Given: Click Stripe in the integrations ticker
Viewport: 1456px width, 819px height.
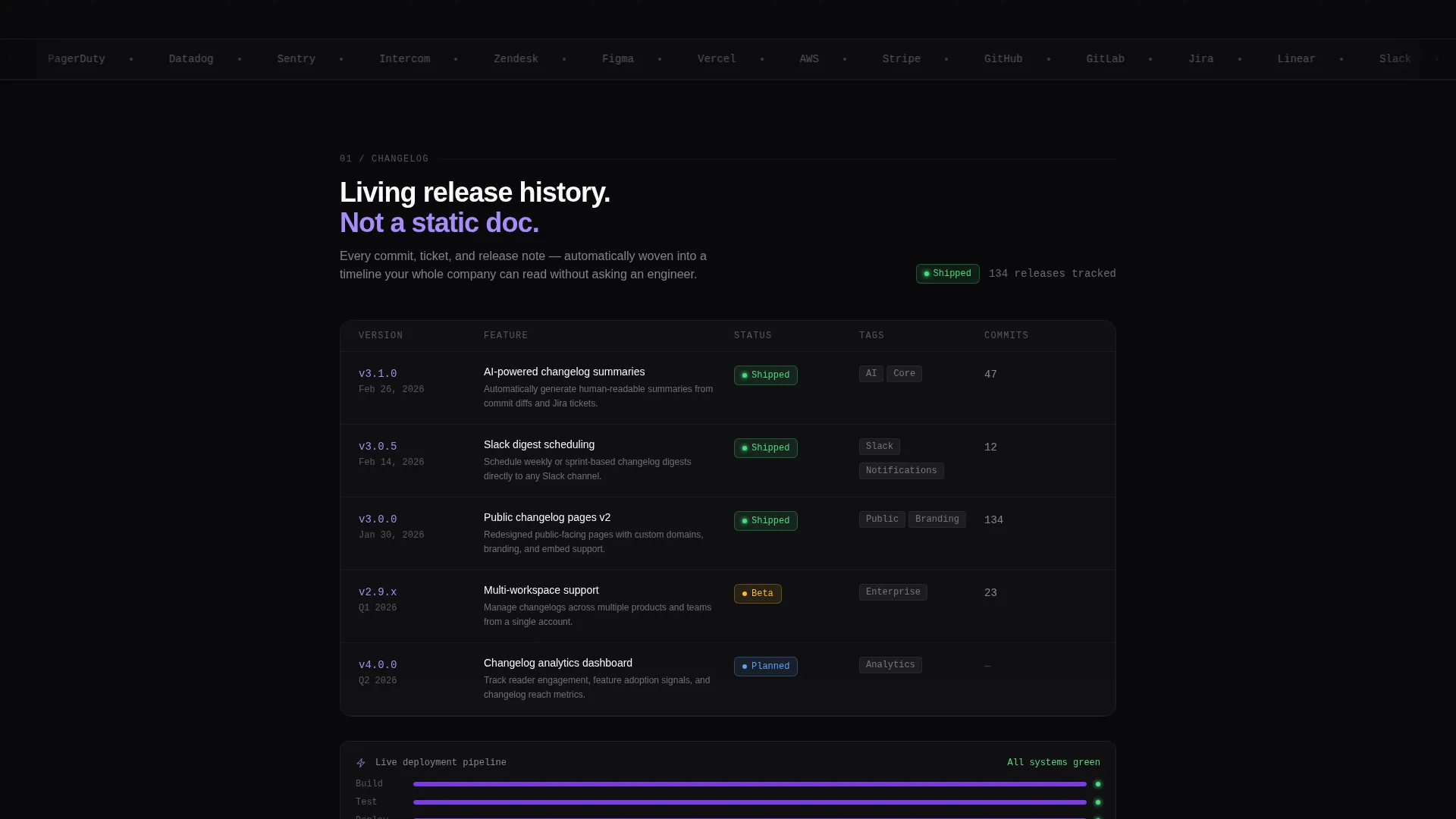Looking at the screenshot, I should 902,59.
